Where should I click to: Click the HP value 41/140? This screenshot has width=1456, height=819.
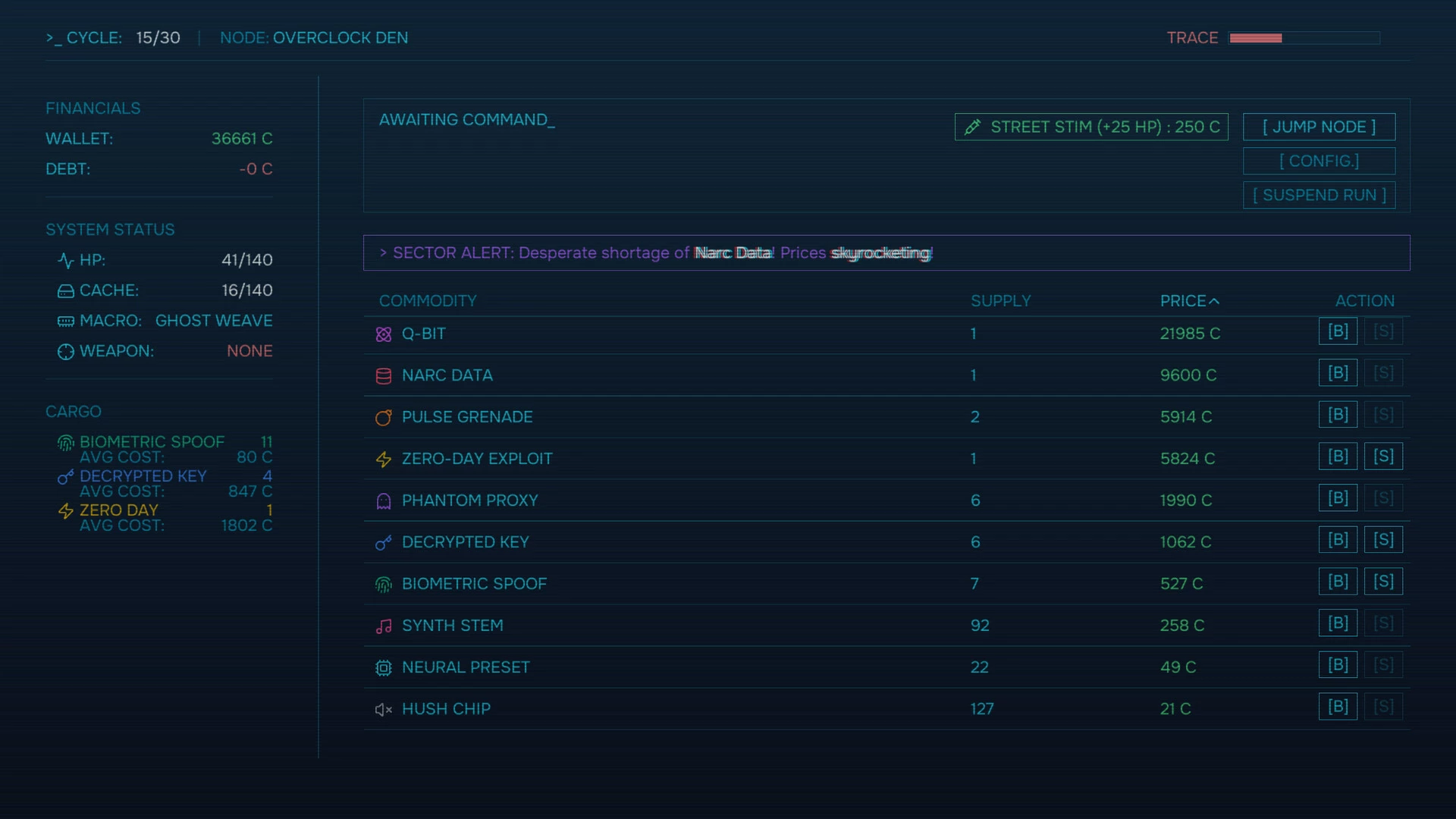(x=247, y=260)
